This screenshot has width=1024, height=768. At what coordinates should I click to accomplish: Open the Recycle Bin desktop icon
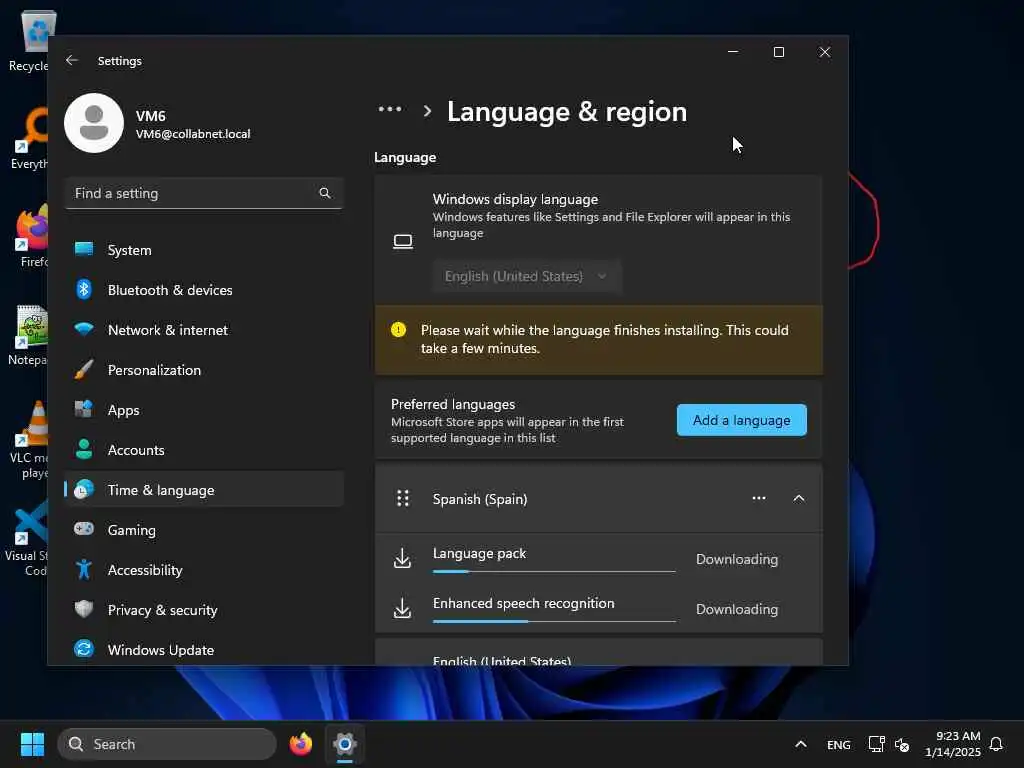(29, 42)
